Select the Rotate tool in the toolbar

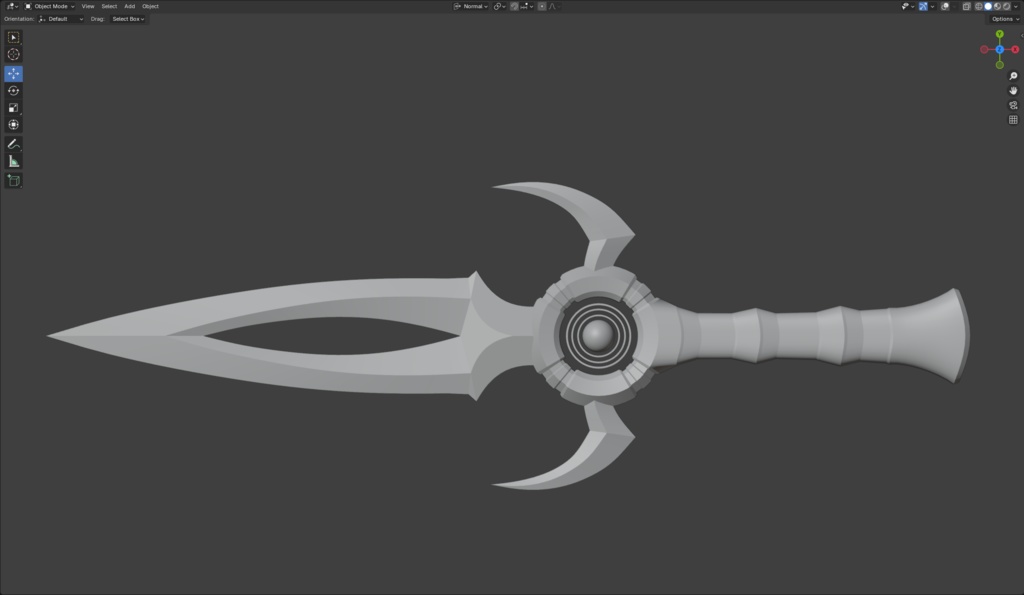(x=13, y=90)
